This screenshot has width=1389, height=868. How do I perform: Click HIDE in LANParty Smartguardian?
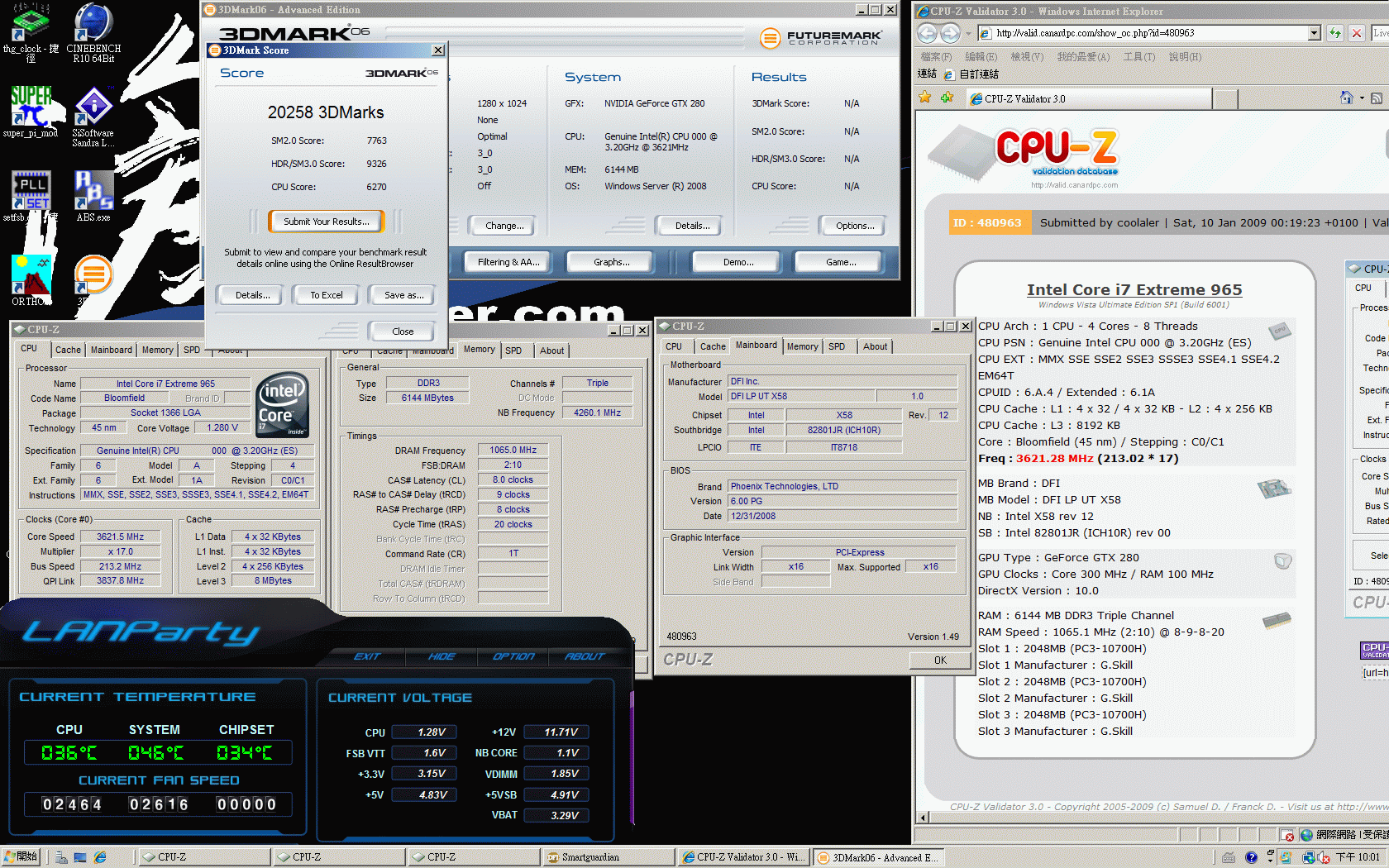[442, 656]
